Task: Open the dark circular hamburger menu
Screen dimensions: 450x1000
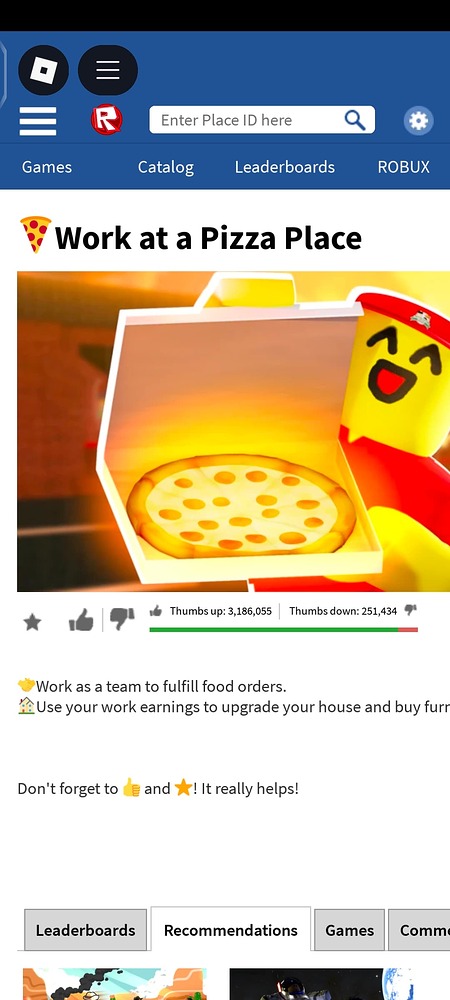Action: [x=108, y=70]
